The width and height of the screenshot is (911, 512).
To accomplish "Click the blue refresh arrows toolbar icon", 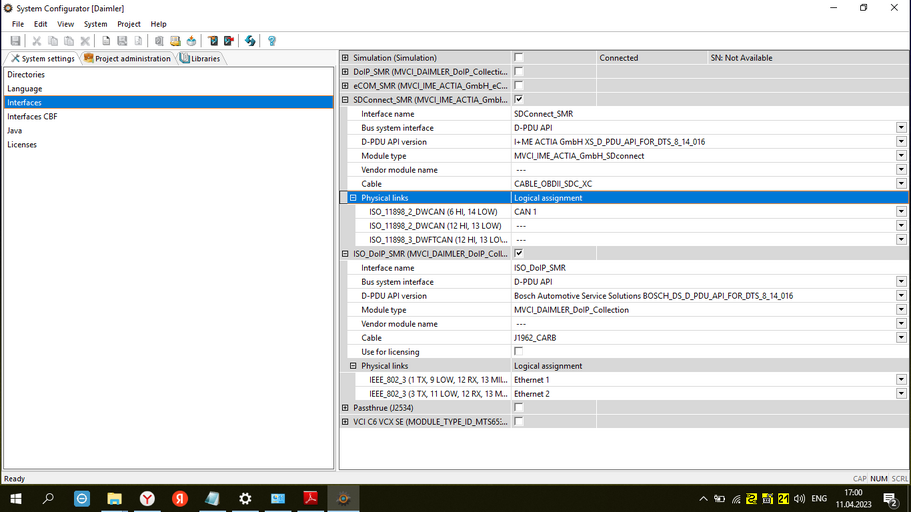I will (250, 41).
